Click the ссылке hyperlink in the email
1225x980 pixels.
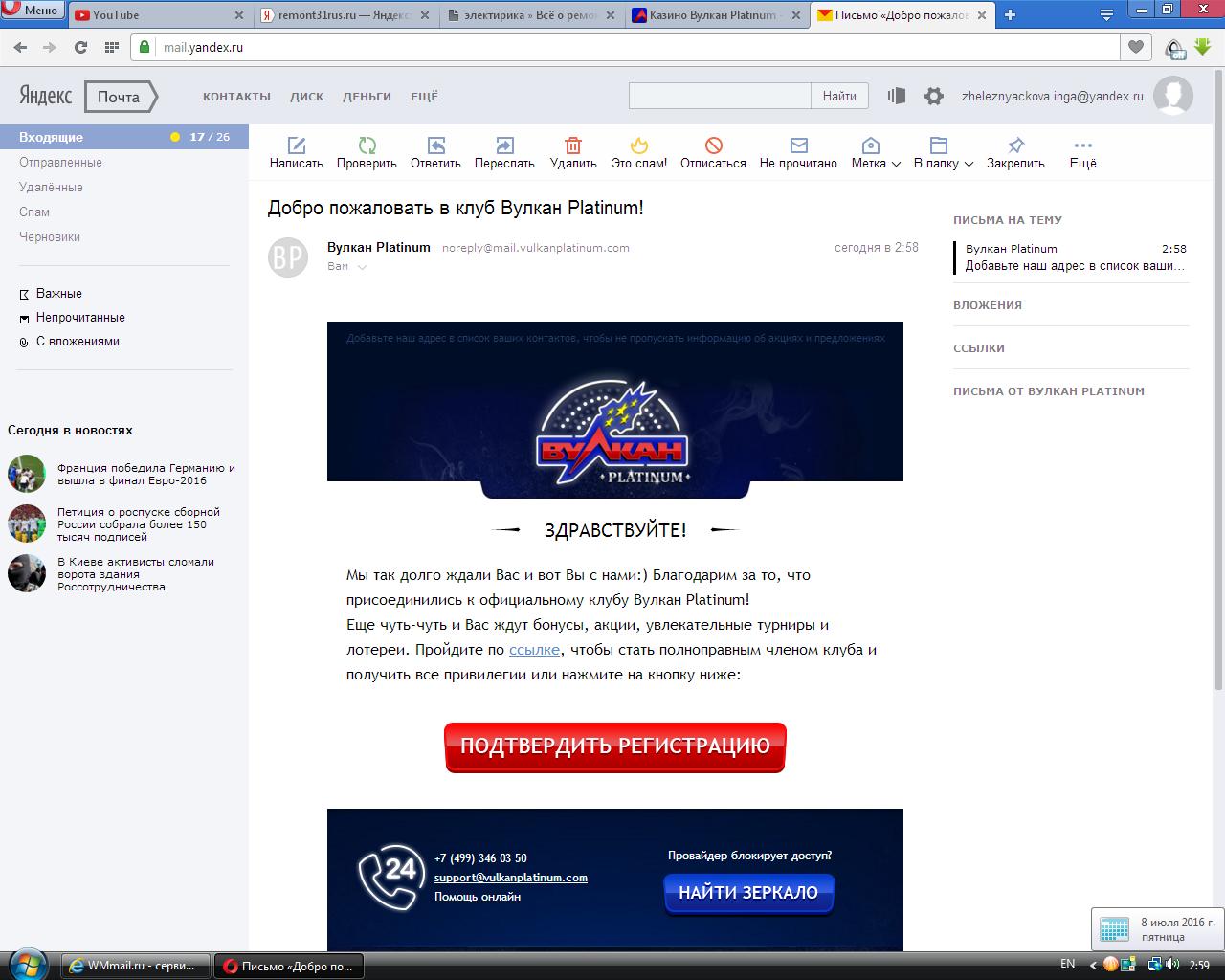(x=534, y=650)
